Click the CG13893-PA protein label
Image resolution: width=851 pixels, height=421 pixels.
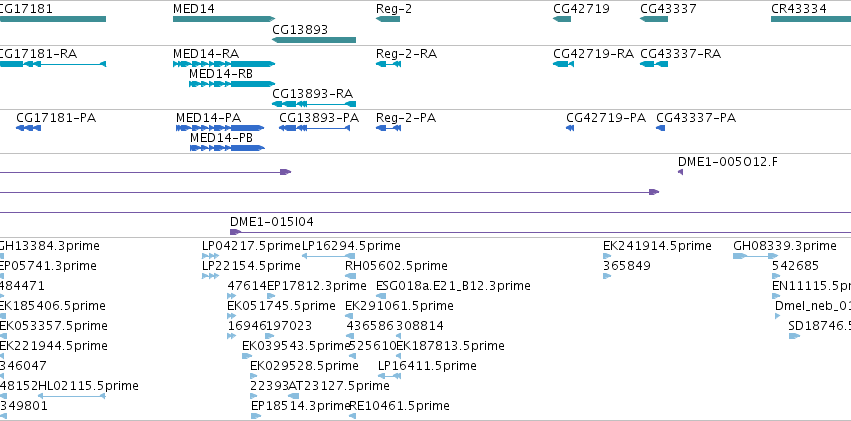[319, 118]
